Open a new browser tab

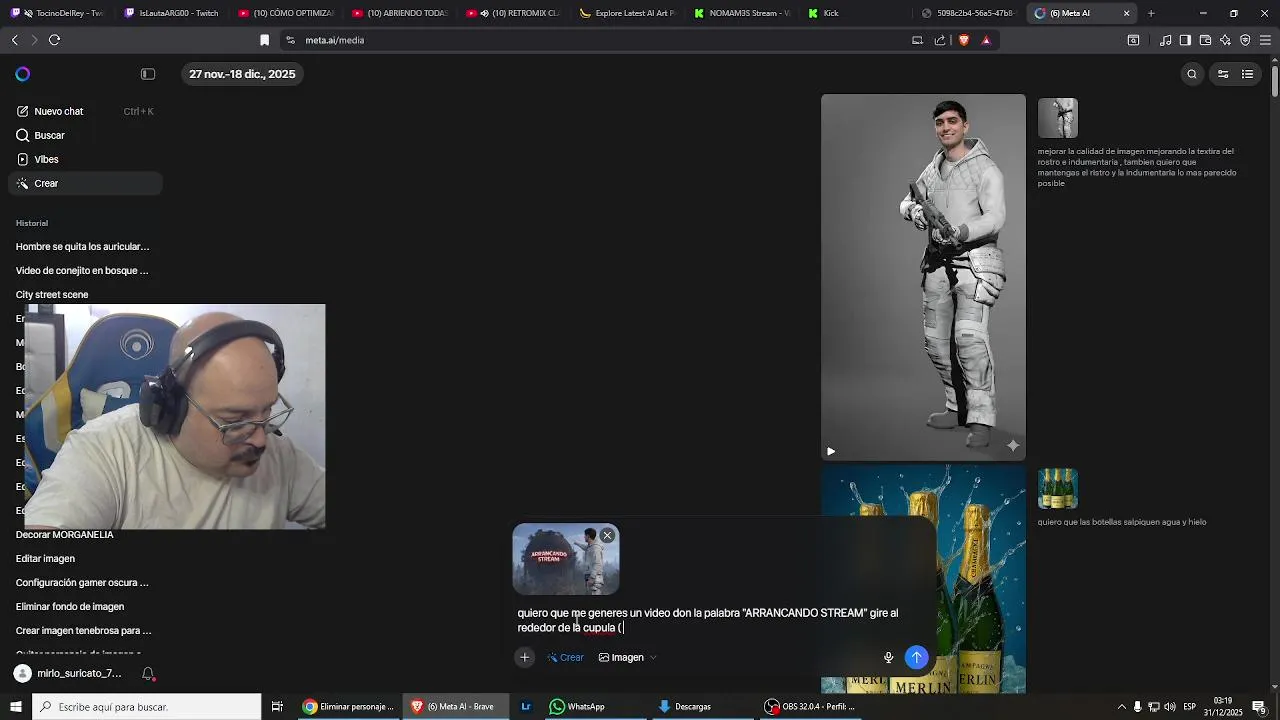(x=1151, y=13)
